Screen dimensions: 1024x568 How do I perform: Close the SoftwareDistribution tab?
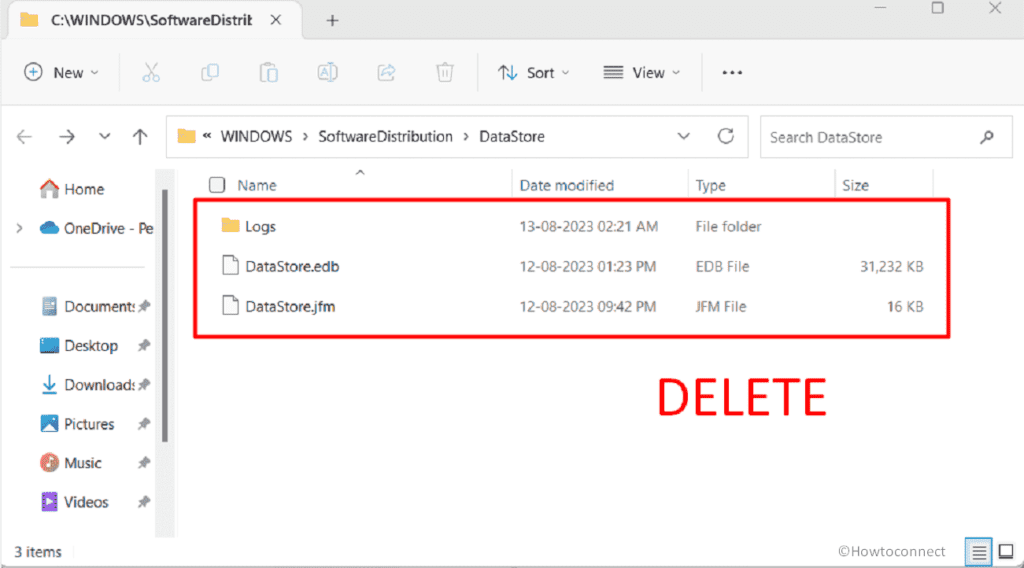coord(276,20)
